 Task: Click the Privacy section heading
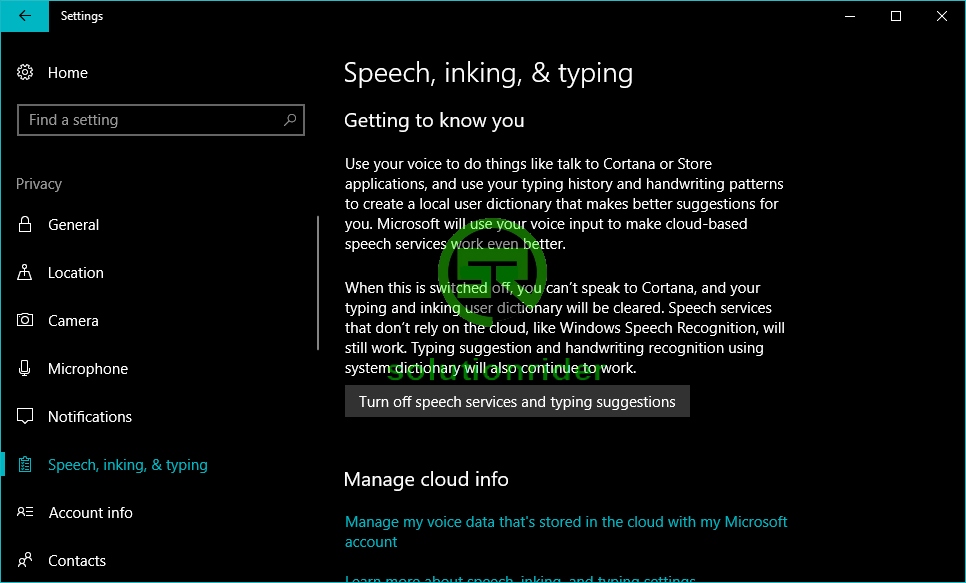point(38,184)
